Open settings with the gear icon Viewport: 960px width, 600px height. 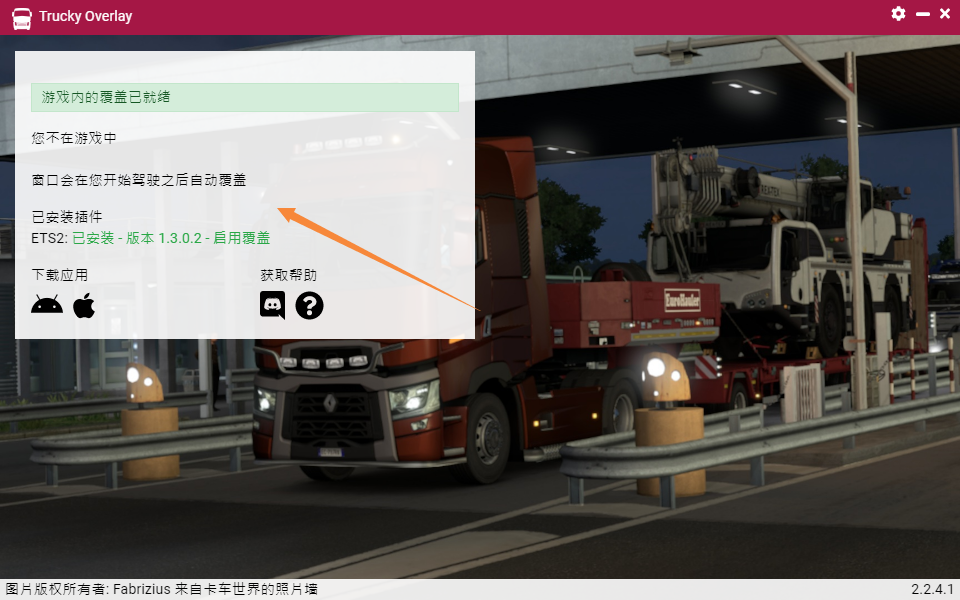[x=898, y=14]
